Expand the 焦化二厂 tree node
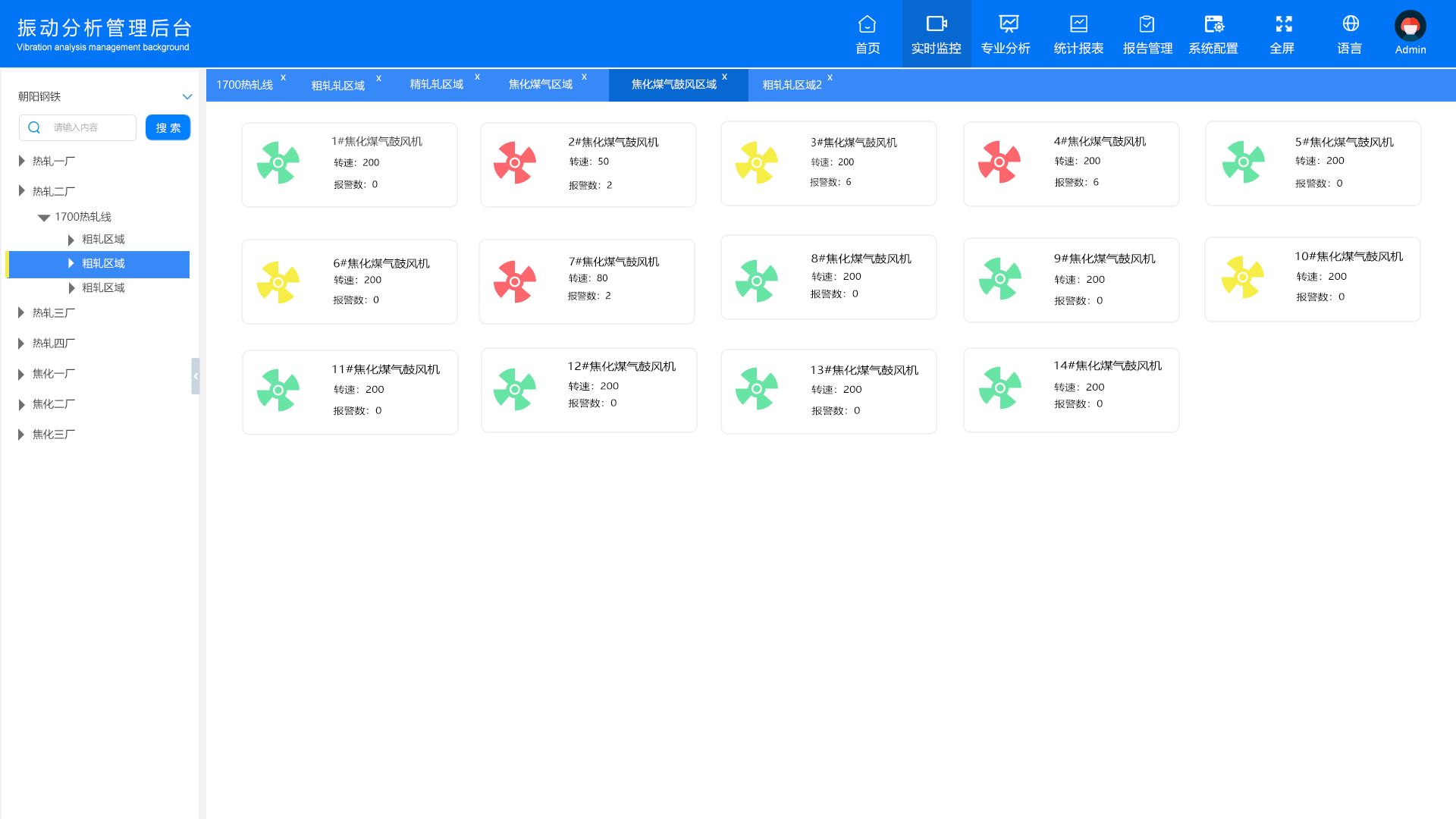1456x819 pixels. coord(21,405)
